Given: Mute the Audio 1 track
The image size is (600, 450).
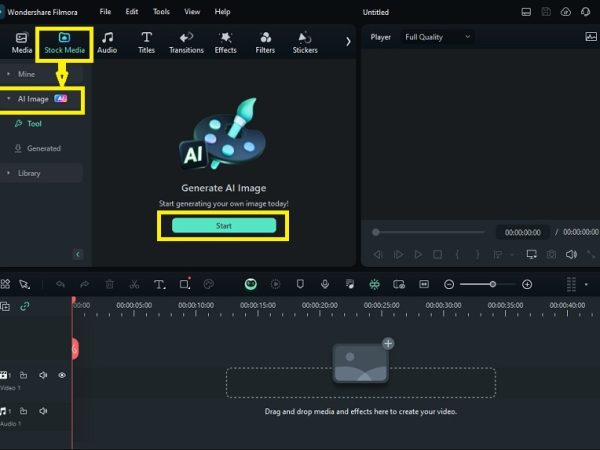Looking at the screenshot, I should (x=43, y=411).
